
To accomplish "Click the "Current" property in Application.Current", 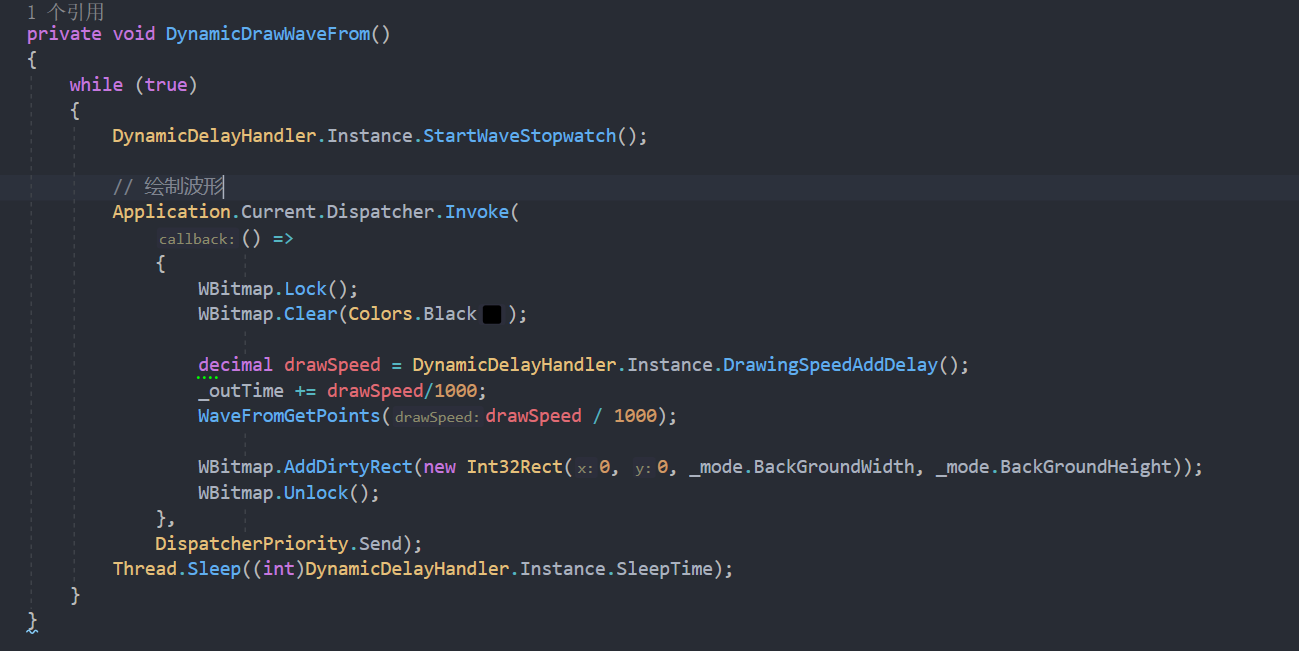I will click(279, 212).
